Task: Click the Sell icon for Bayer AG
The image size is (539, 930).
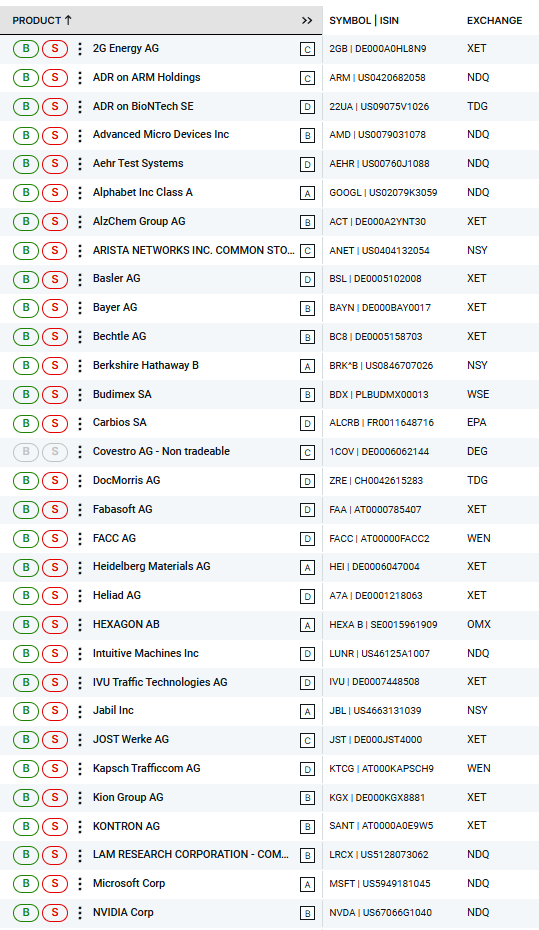Action: 55,308
